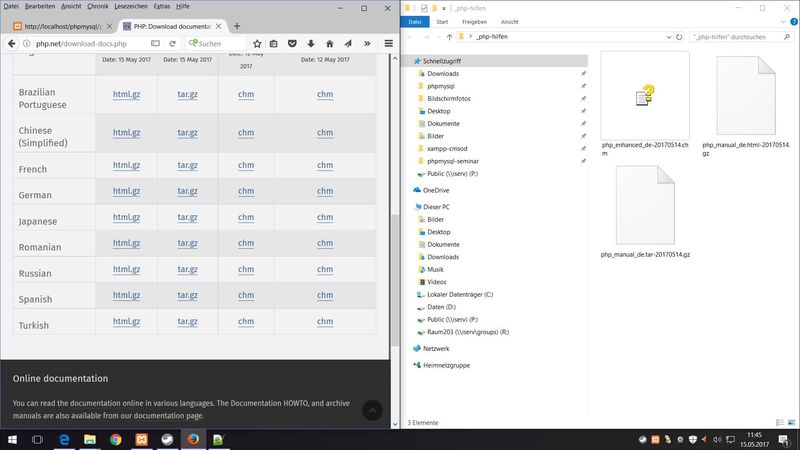The height and width of the screenshot is (450, 800).
Task: Bookmark this page with the star icon
Action: pyautogui.click(x=257, y=44)
